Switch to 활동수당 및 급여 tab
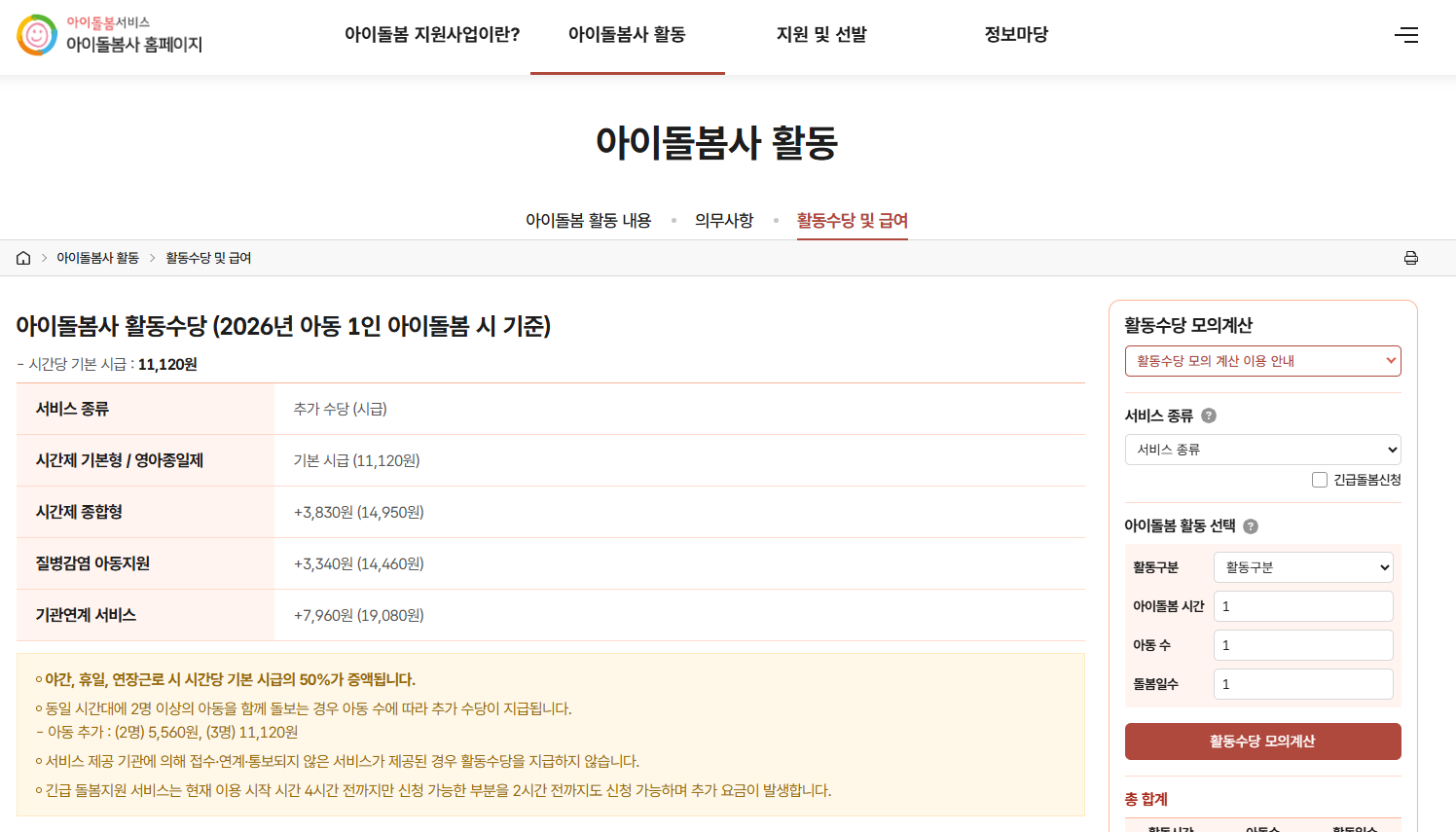Screen dimensions: 1456x832 click(x=853, y=221)
